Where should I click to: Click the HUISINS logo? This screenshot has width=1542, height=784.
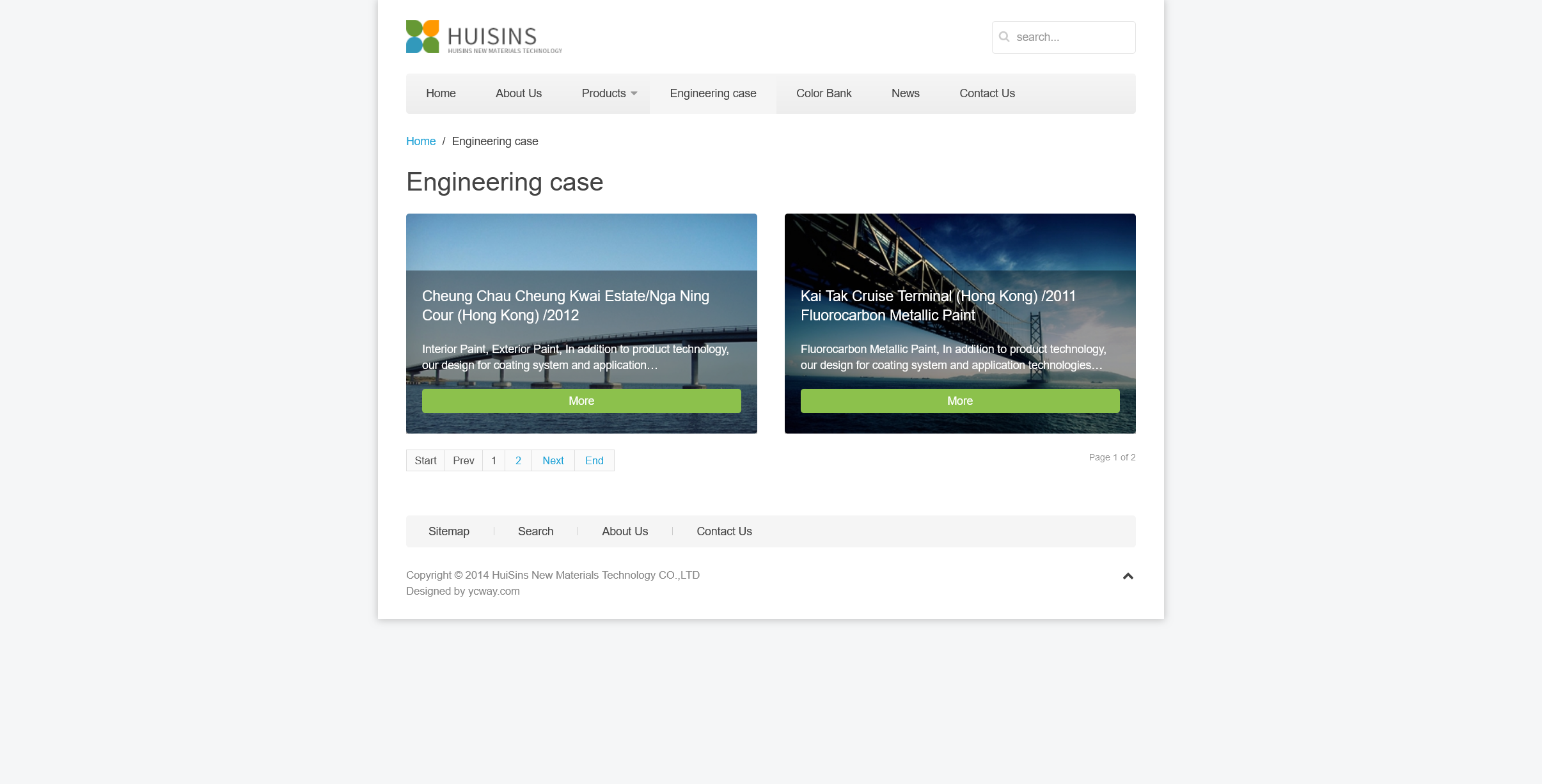[484, 37]
